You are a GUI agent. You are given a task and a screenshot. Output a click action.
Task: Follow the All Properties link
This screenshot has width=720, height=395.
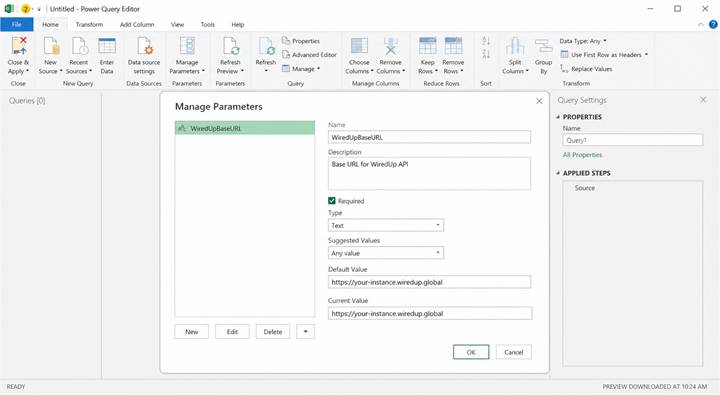pos(582,155)
